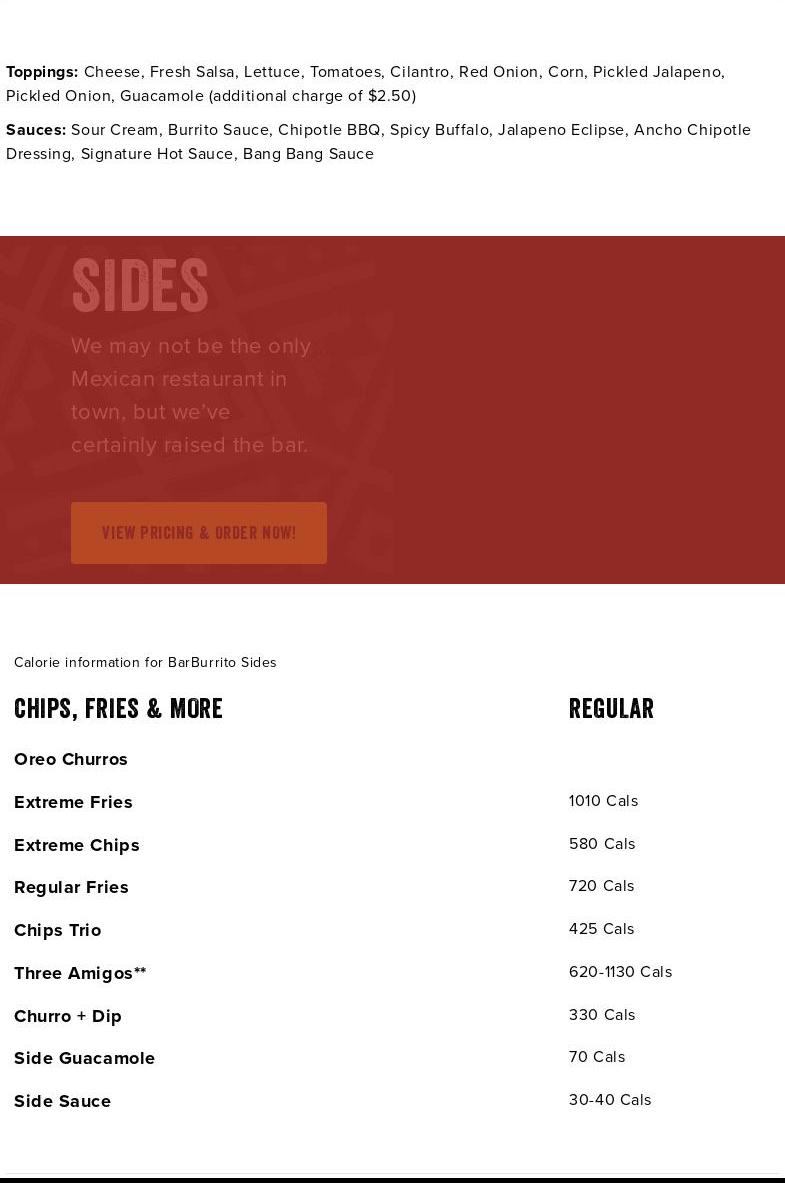Click the Regular column heading
The width and height of the screenshot is (785, 1183).
coord(611,709)
